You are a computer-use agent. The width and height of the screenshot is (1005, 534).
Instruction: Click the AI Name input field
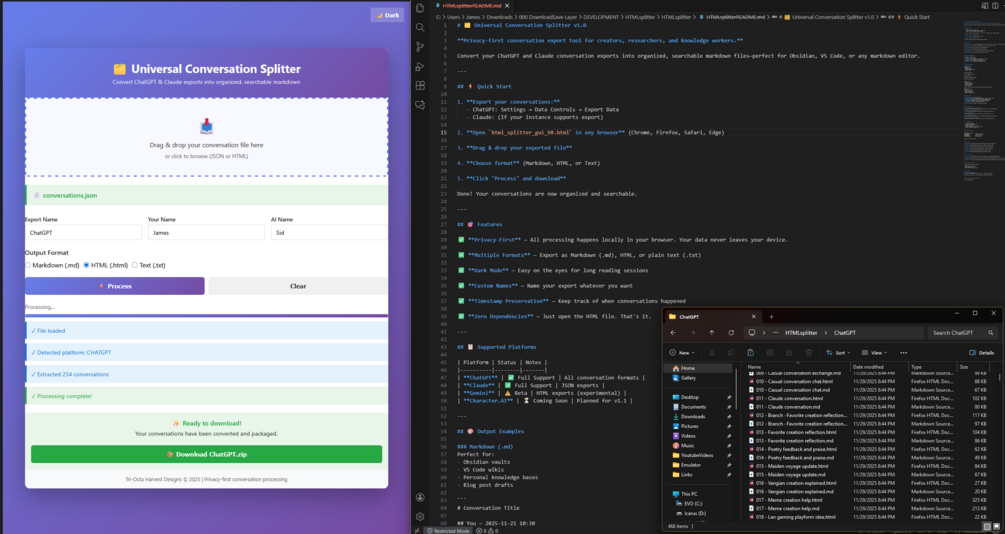329,233
